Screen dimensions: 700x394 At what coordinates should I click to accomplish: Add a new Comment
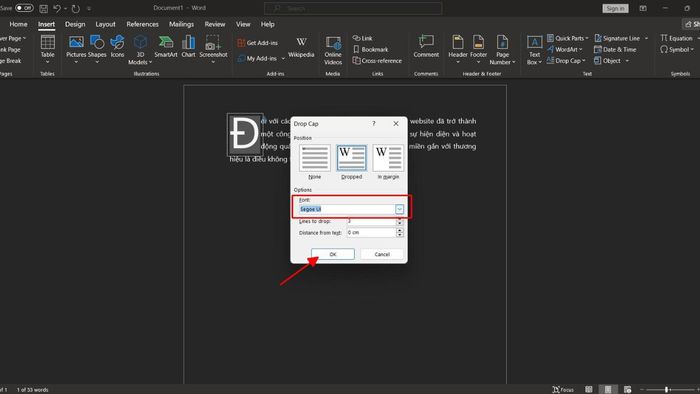tap(426, 46)
